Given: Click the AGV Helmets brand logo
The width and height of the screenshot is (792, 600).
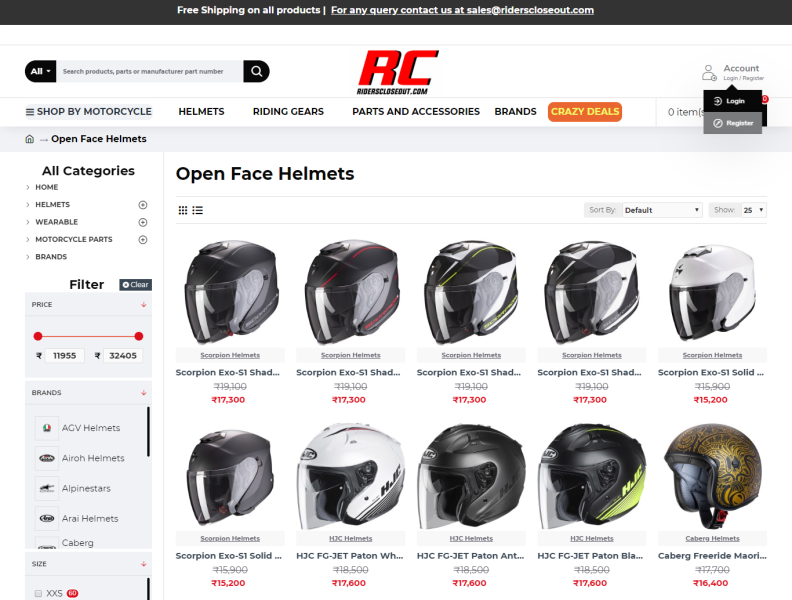Looking at the screenshot, I should 47,428.
